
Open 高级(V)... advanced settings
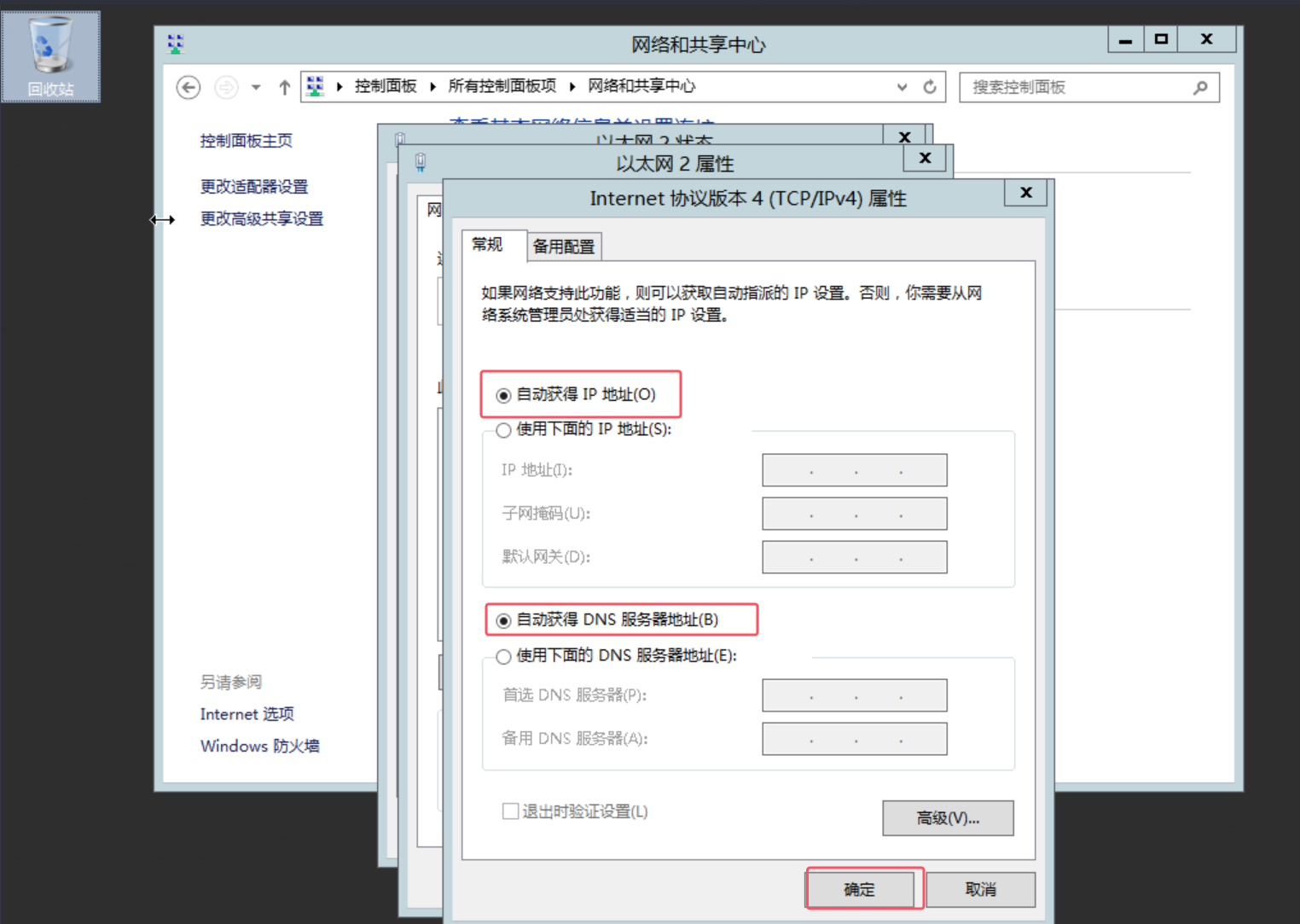pyautogui.click(x=948, y=818)
